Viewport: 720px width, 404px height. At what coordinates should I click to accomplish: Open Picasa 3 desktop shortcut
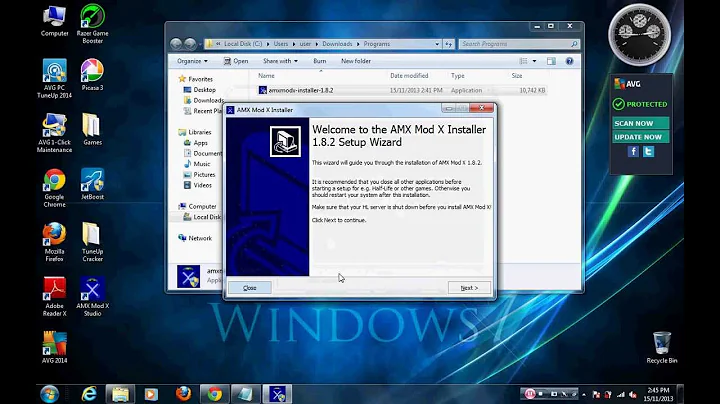click(92, 74)
